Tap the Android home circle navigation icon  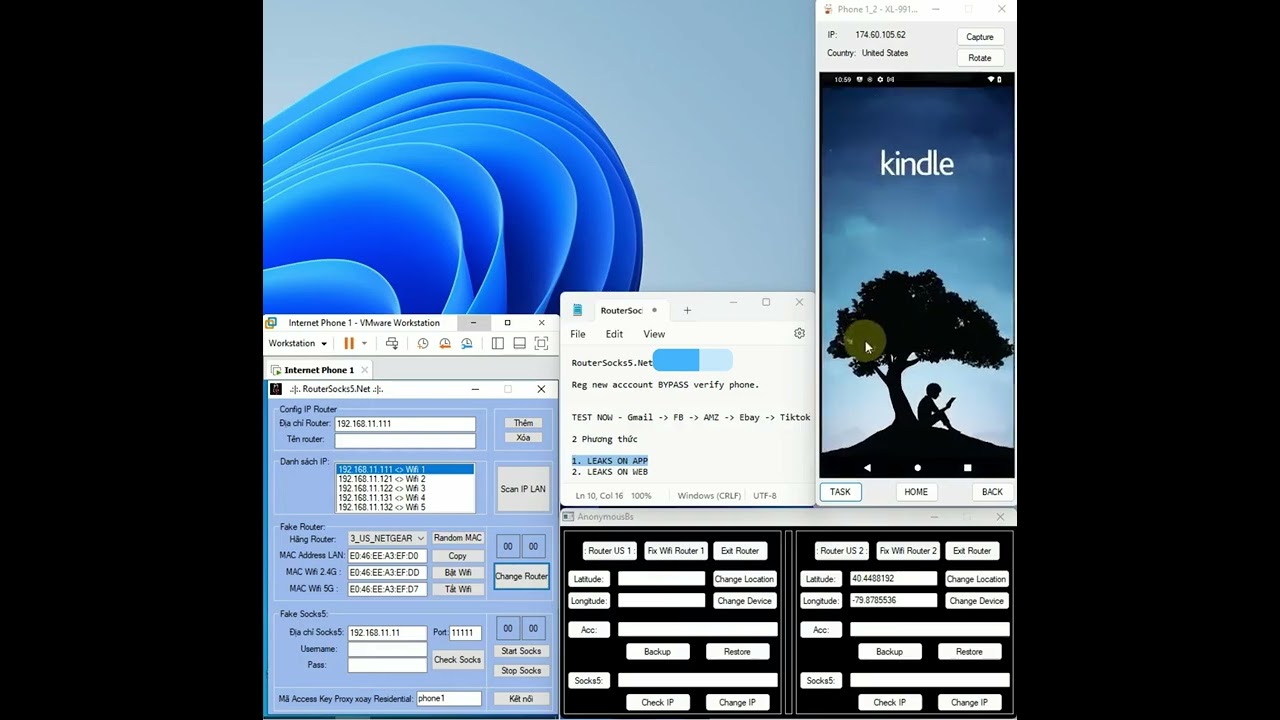click(917, 467)
